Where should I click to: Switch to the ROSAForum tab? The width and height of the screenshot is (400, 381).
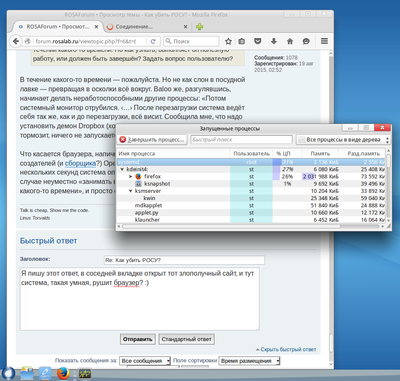click(x=57, y=27)
